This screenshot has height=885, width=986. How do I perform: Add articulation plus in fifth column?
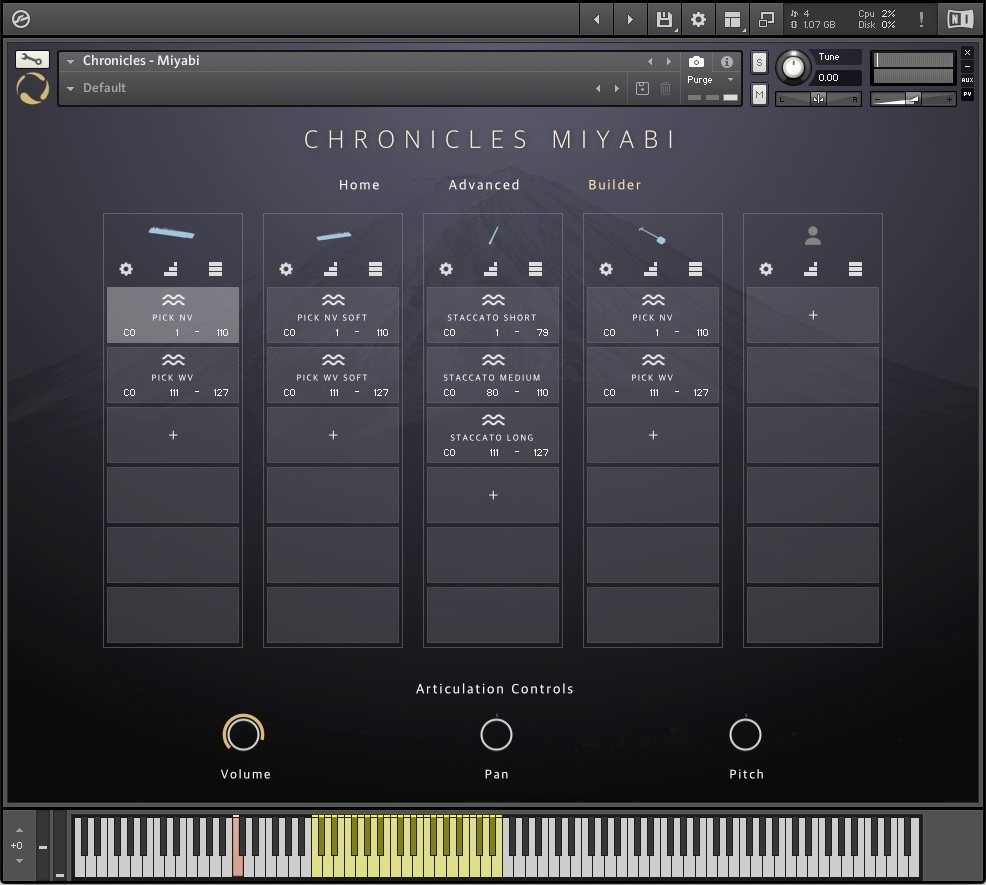[813, 315]
